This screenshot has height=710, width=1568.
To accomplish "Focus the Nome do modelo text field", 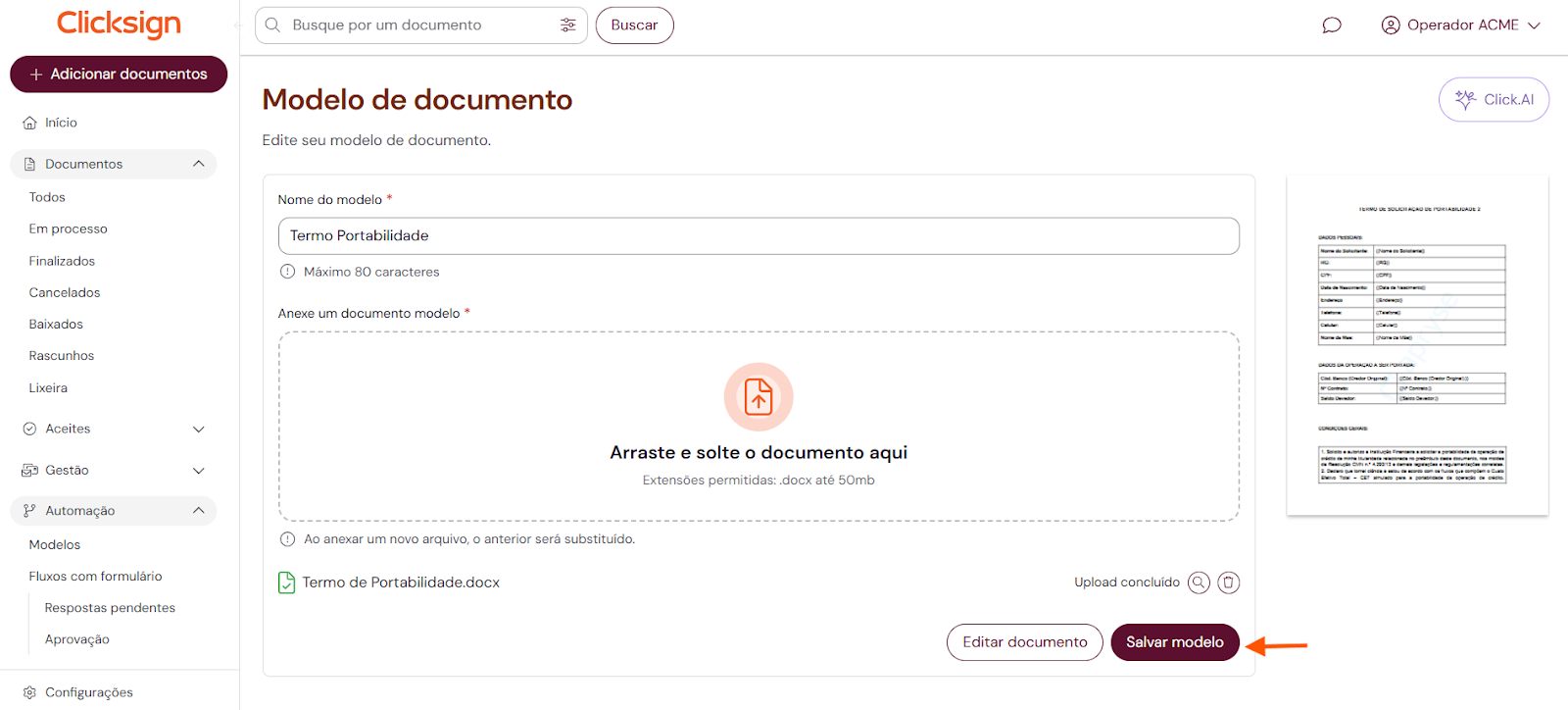I will pos(759,236).
